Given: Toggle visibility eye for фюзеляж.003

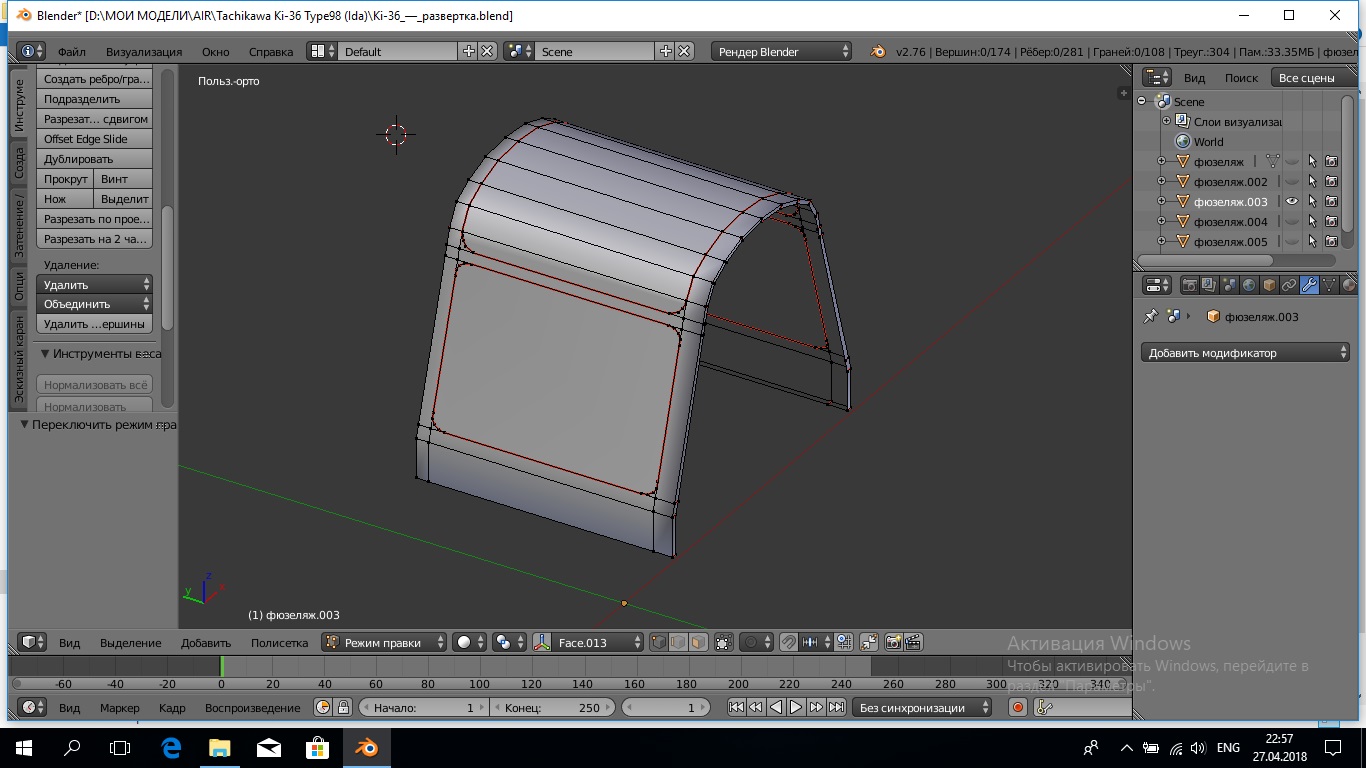Looking at the screenshot, I should coord(1292,202).
